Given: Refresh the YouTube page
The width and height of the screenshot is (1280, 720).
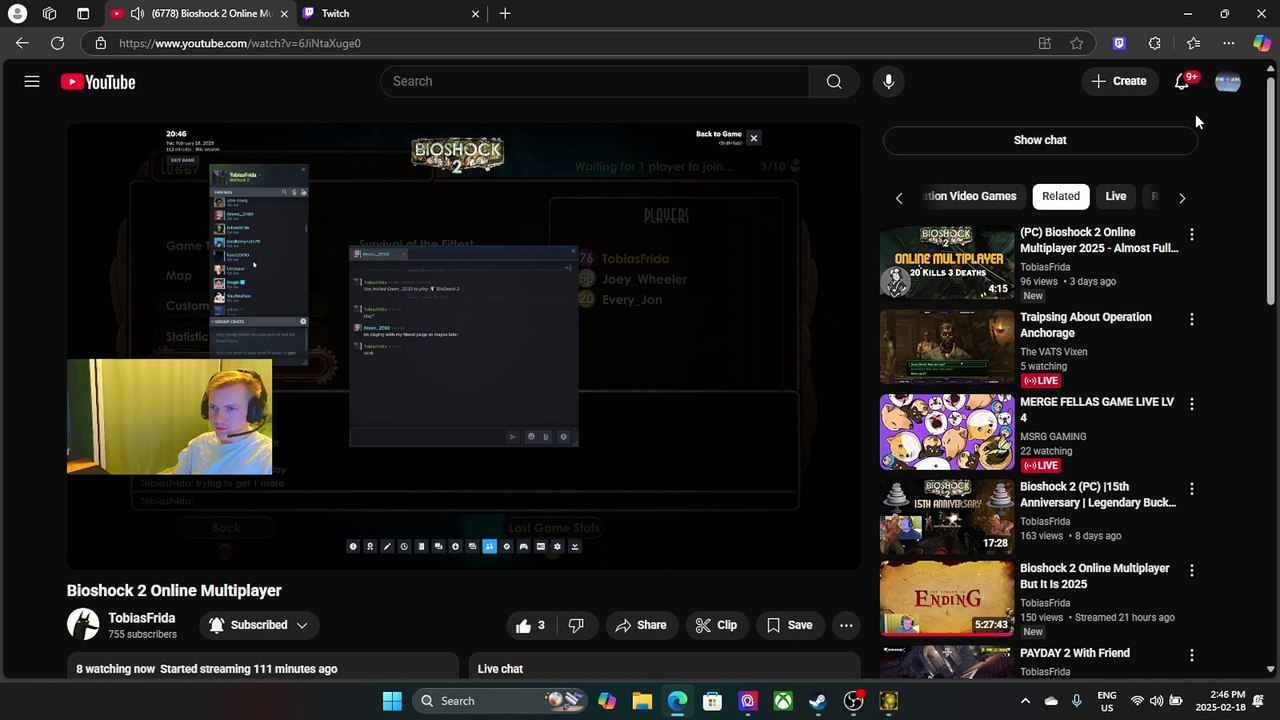Looking at the screenshot, I should (58, 43).
